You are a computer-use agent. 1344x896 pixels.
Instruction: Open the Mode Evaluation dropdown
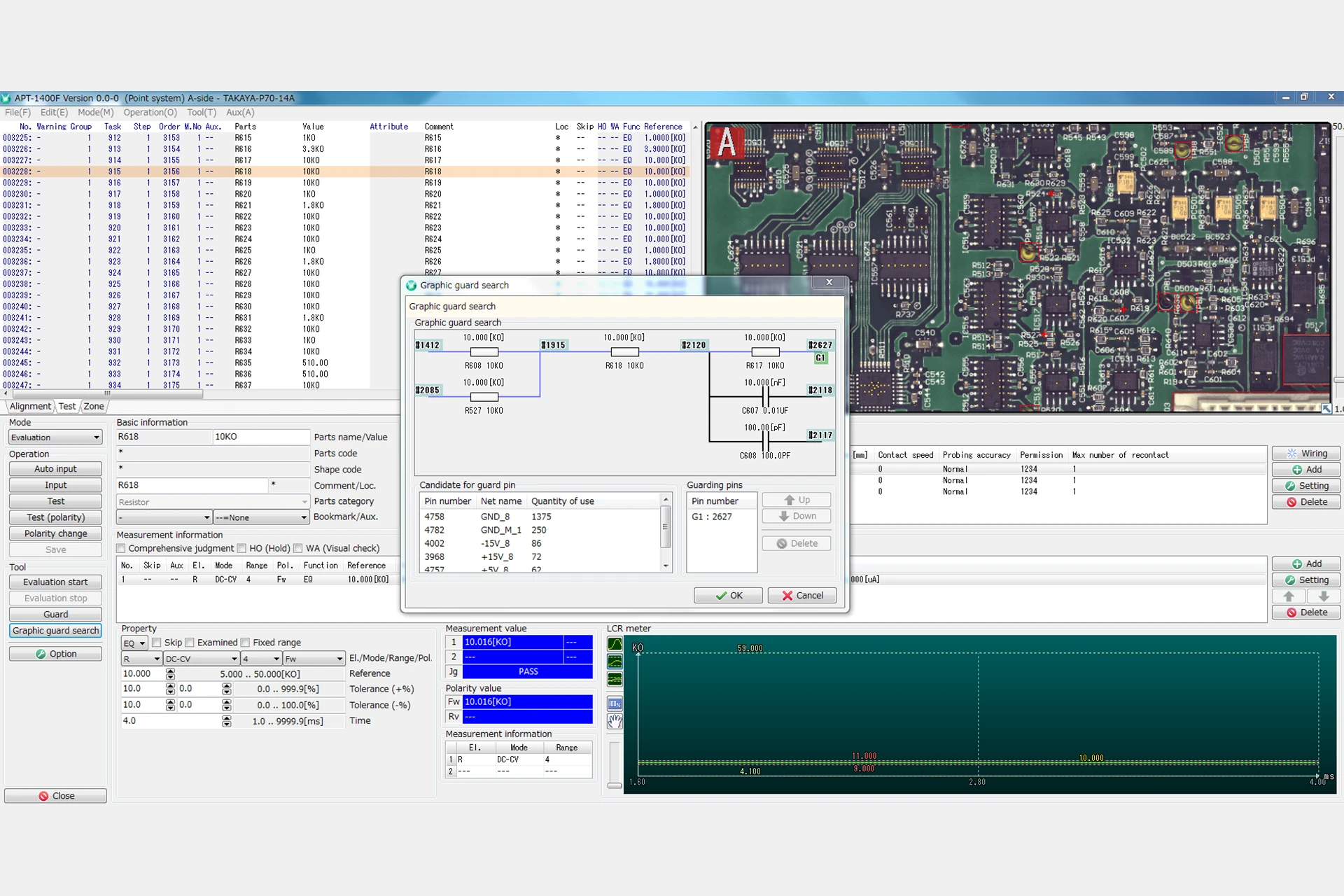click(x=55, y=437)
